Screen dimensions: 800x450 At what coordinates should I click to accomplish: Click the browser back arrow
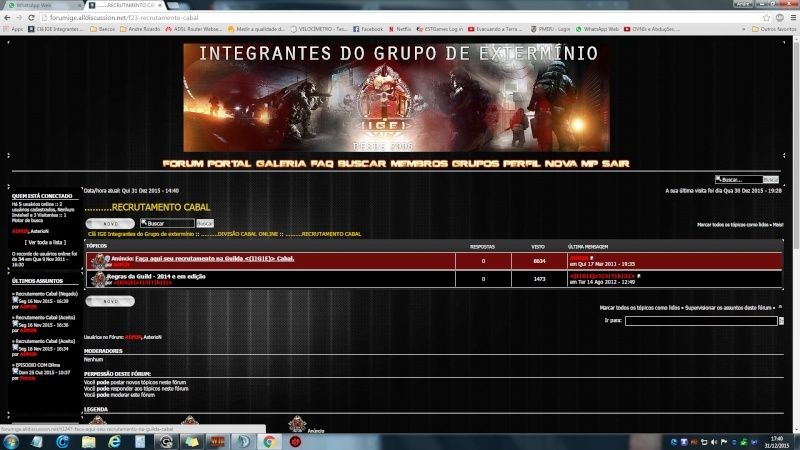tap(7, 17)
